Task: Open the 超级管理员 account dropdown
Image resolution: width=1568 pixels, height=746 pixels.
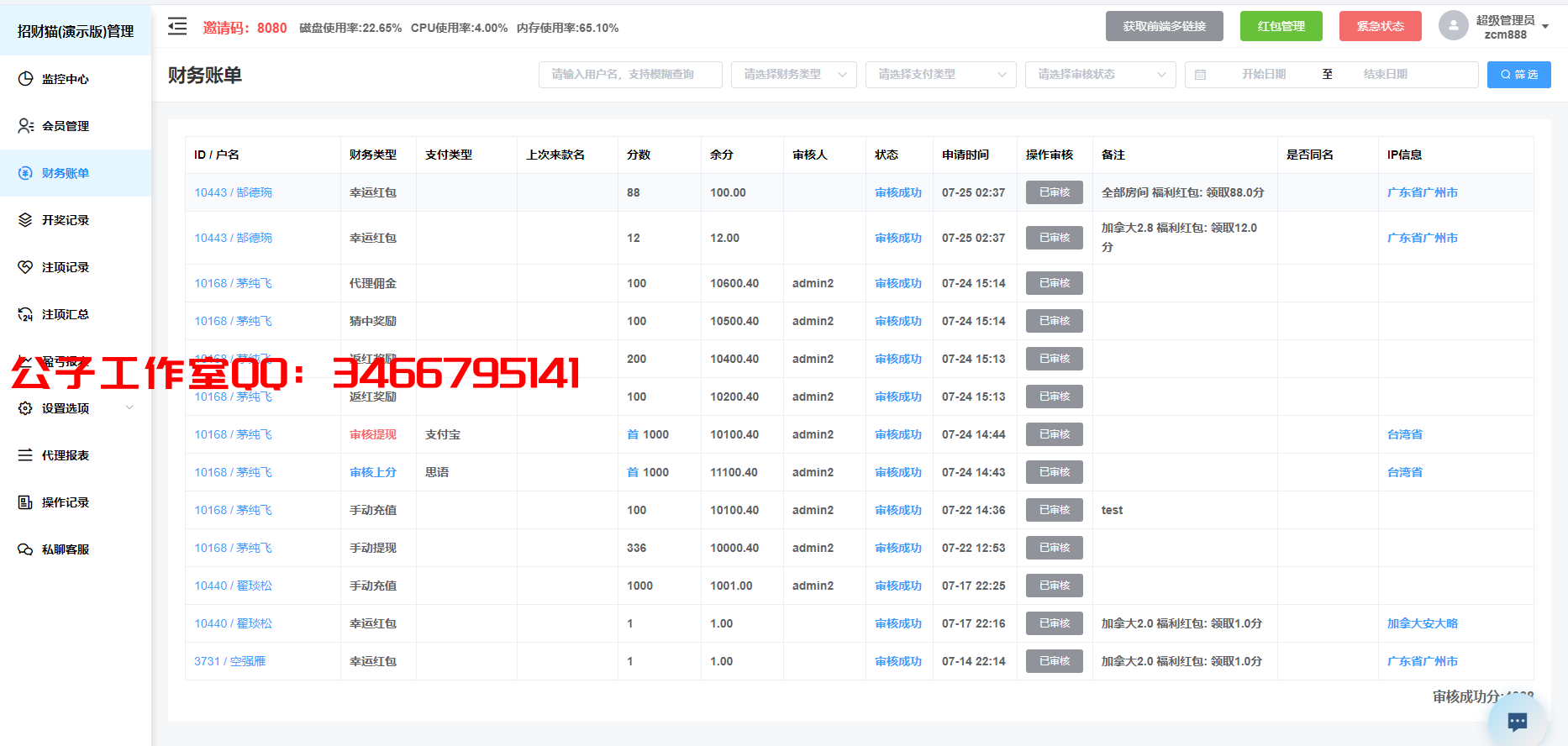Action: pos(1513,27)
